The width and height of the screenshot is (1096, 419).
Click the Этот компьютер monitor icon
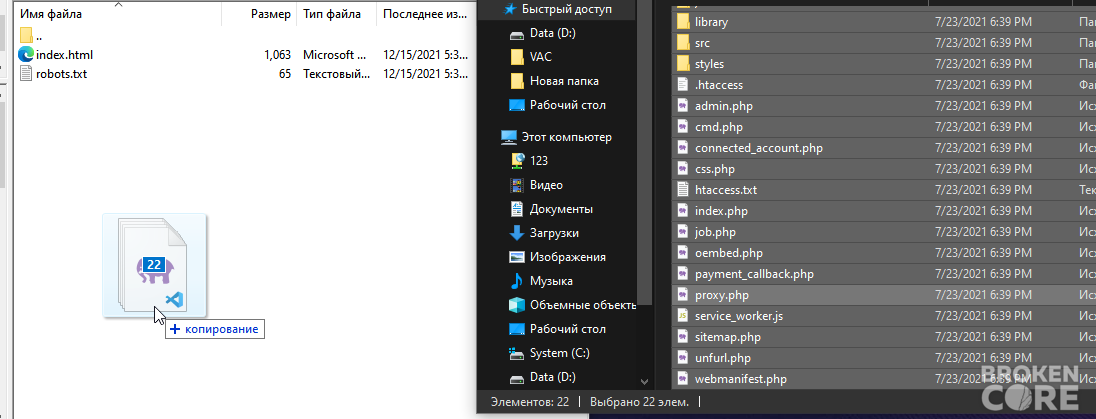click(x=509, y=137)
